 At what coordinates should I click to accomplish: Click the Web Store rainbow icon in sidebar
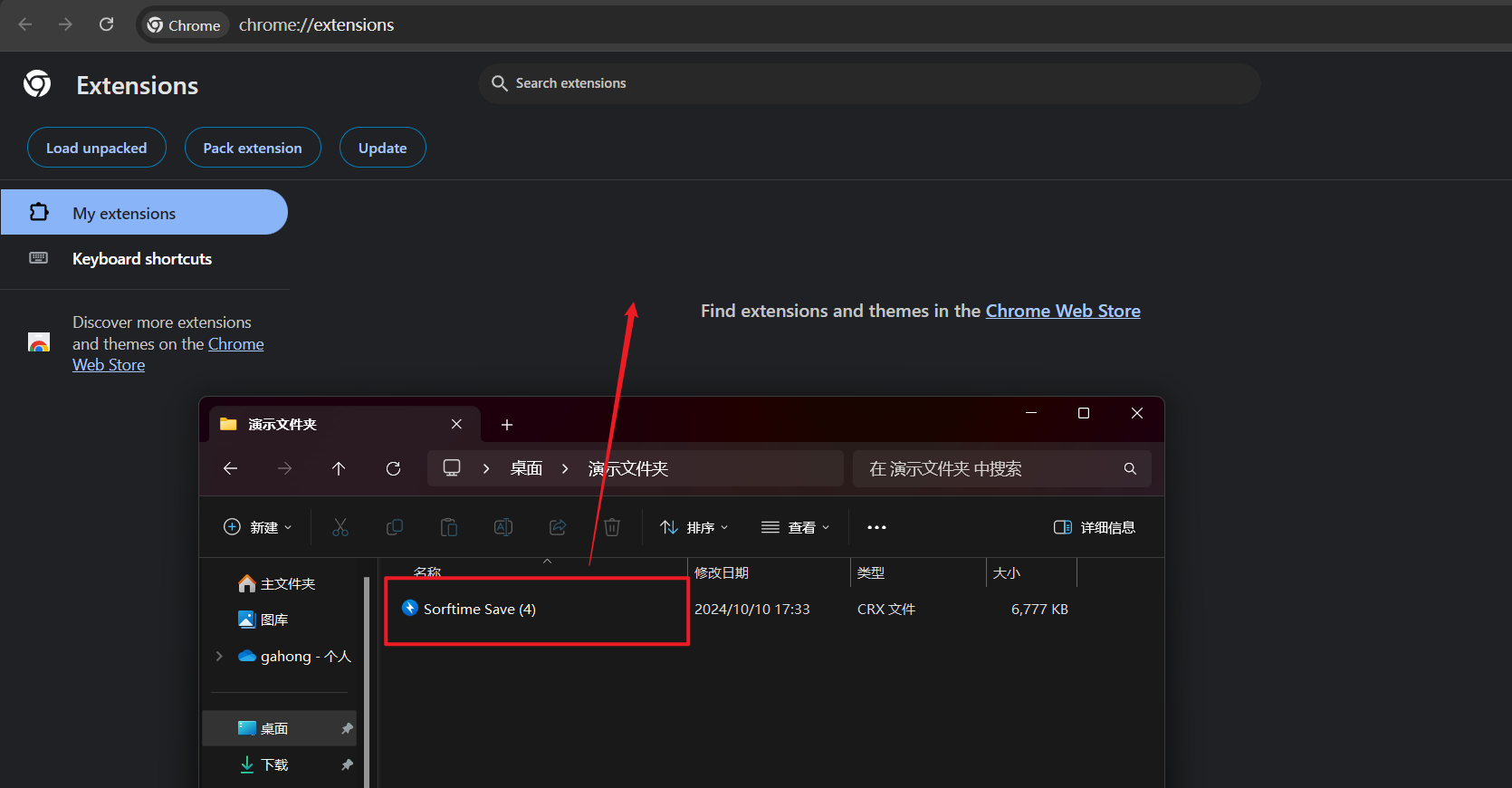(39, 342)
